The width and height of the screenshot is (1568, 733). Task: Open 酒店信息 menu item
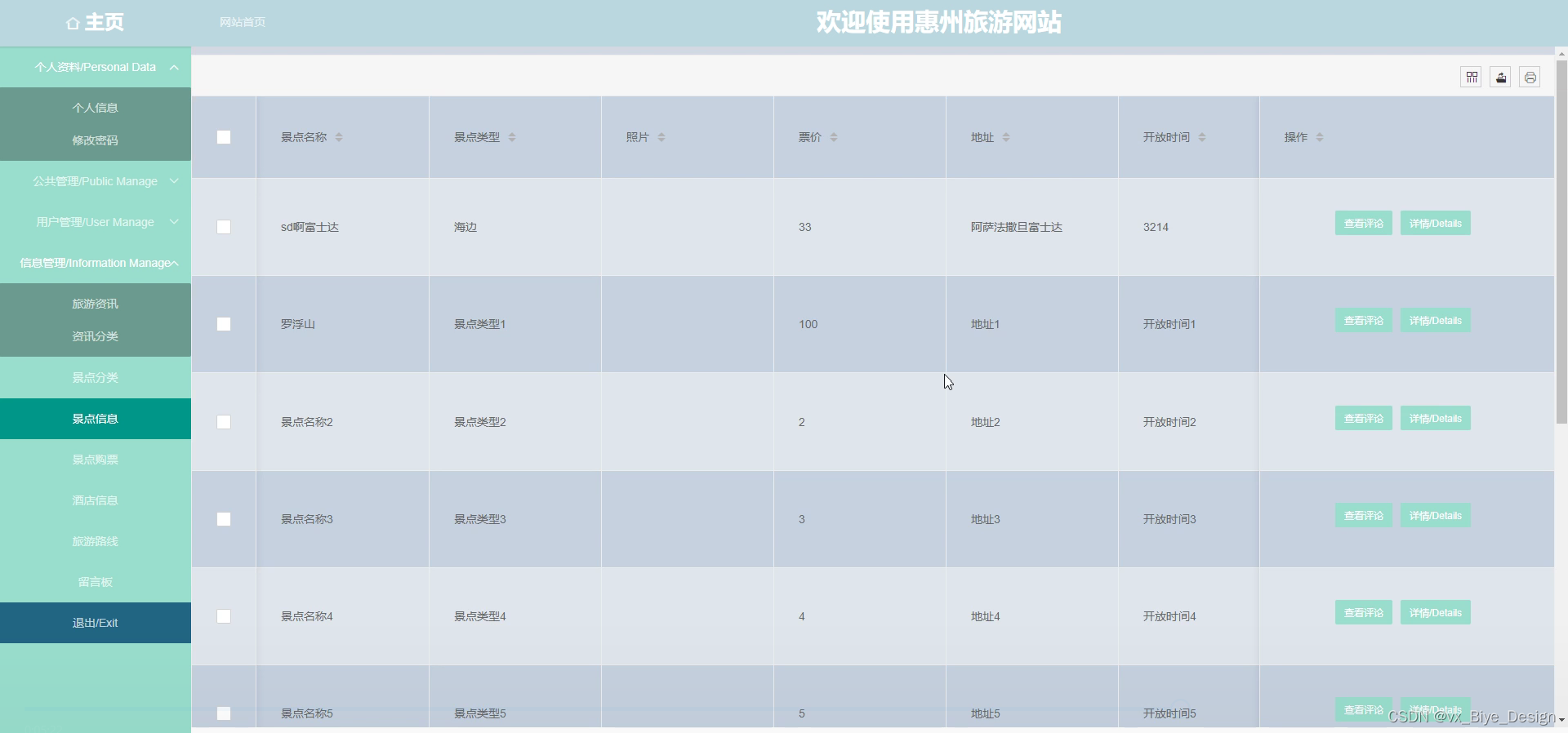pyautogui.click(x=96, y=500)
